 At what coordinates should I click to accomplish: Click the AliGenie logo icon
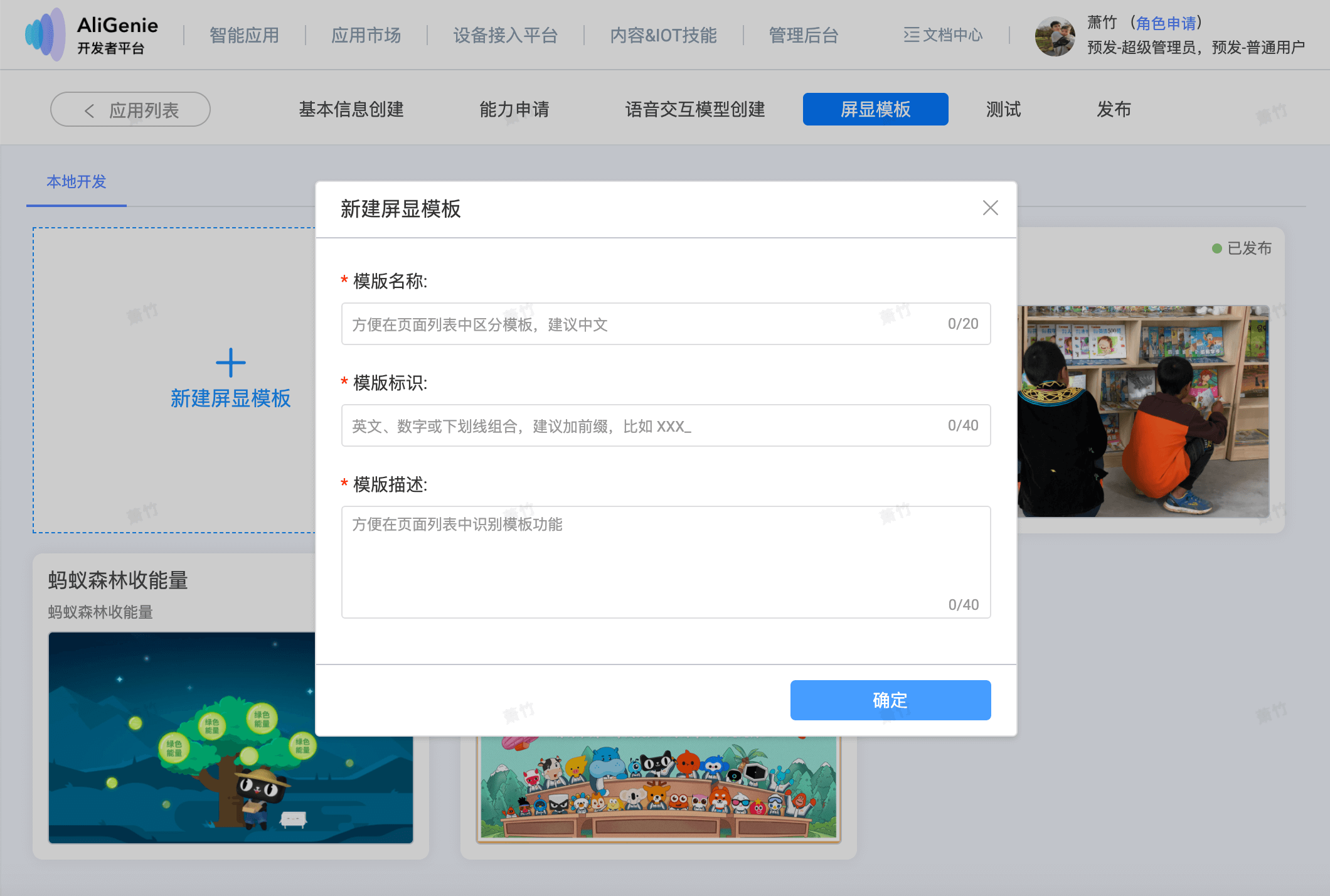pyautogui.click(x=45, y=35)
